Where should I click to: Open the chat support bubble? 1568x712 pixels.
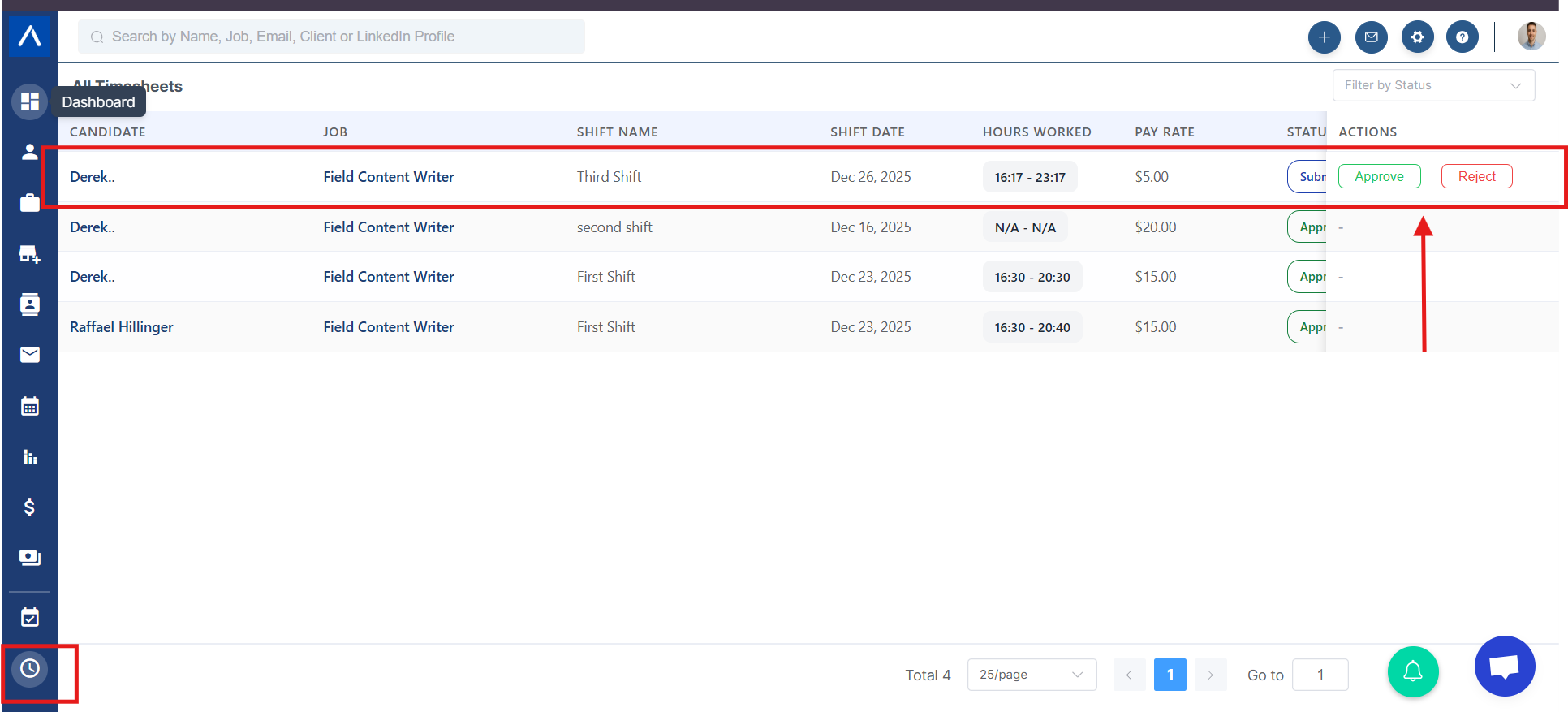(x=1504, y=667)
